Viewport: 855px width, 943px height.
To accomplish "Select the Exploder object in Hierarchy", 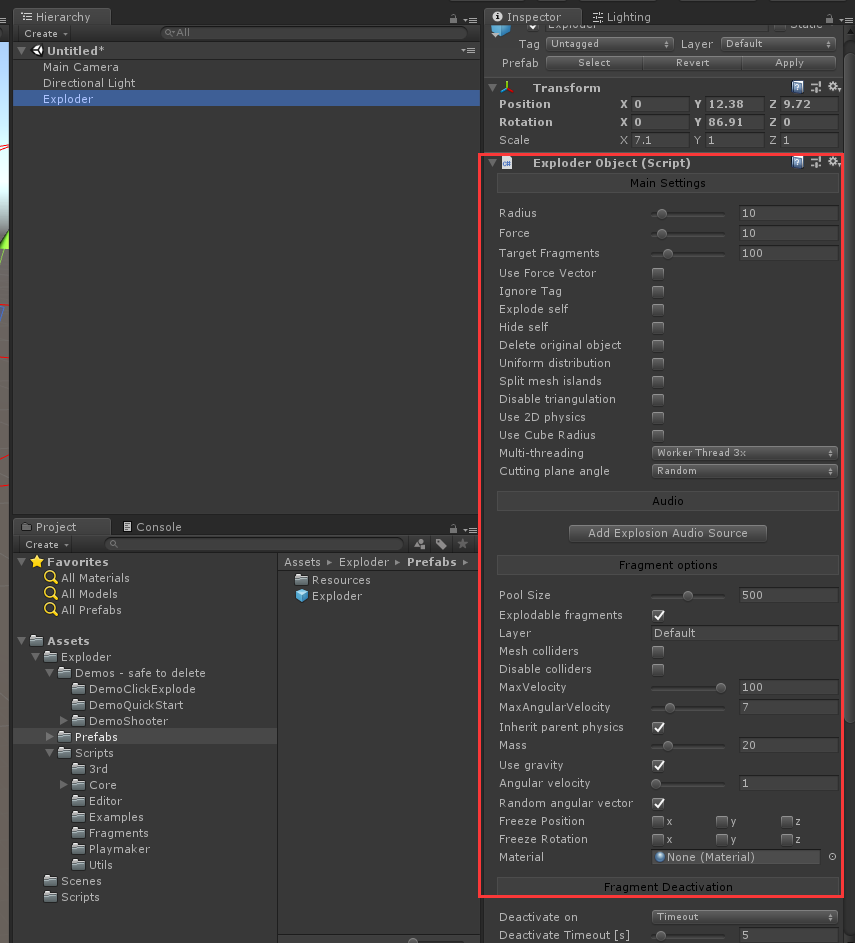I will tap(68, 99).
